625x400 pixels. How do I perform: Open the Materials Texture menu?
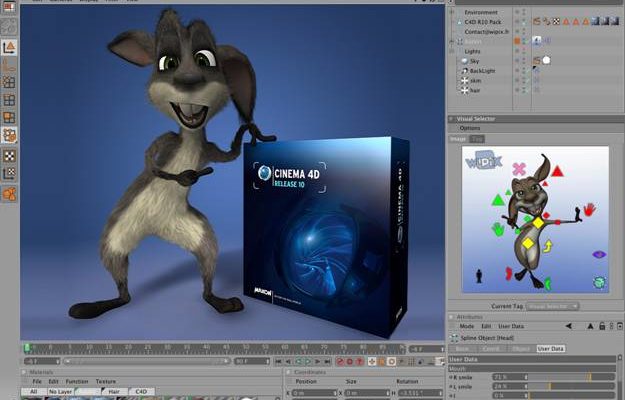106,381
